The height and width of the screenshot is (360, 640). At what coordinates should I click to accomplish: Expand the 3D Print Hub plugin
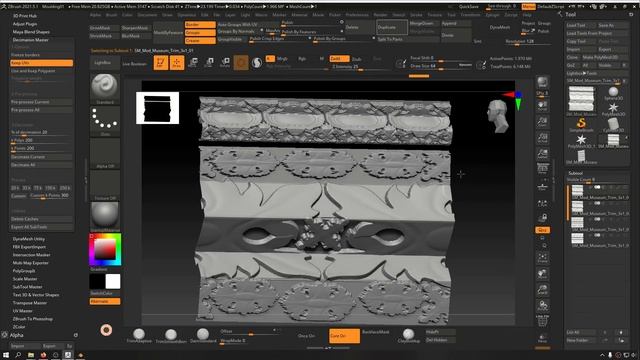tap(25, 16)
